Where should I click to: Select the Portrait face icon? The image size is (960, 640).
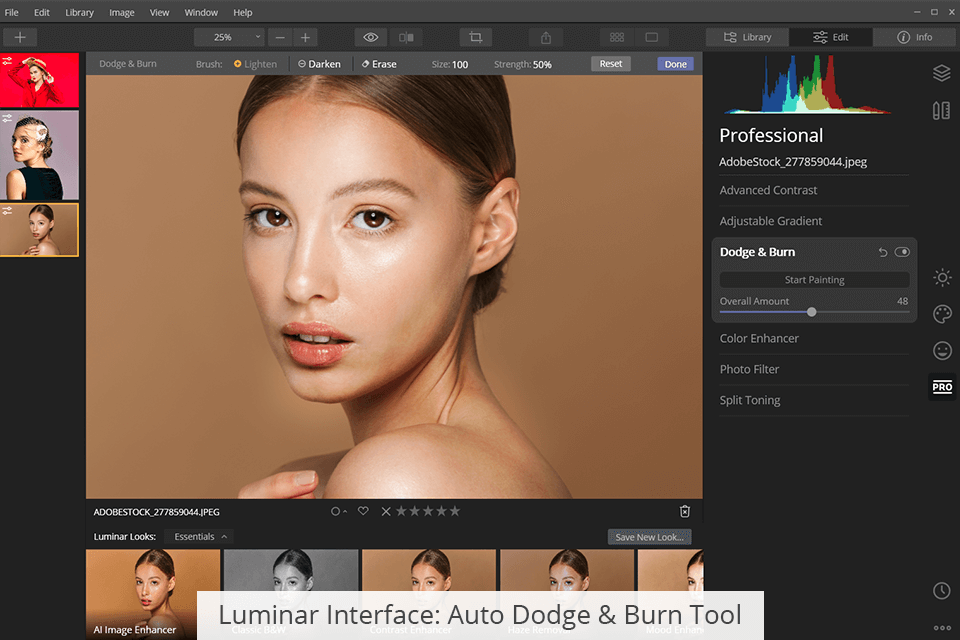[x=941, y=351]
